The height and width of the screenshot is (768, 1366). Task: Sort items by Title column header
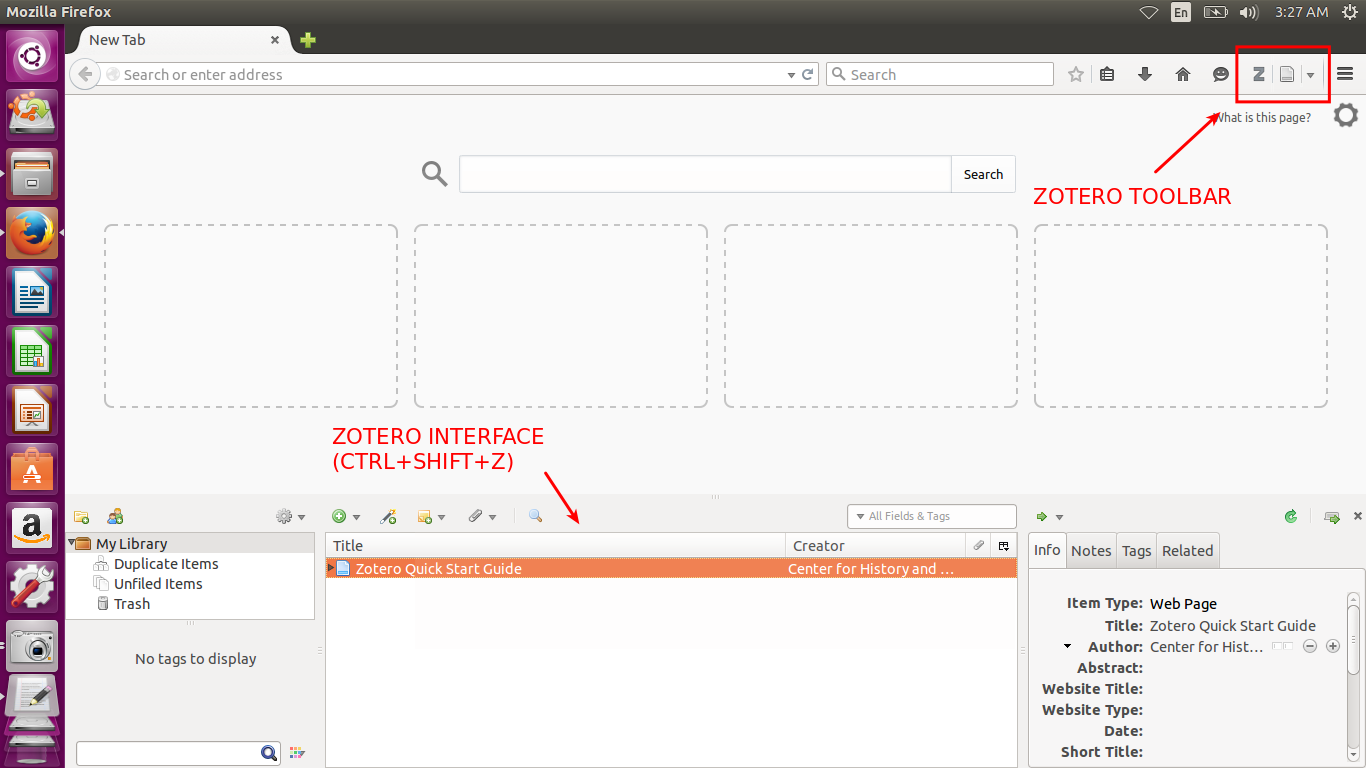(x=556, y=545)
